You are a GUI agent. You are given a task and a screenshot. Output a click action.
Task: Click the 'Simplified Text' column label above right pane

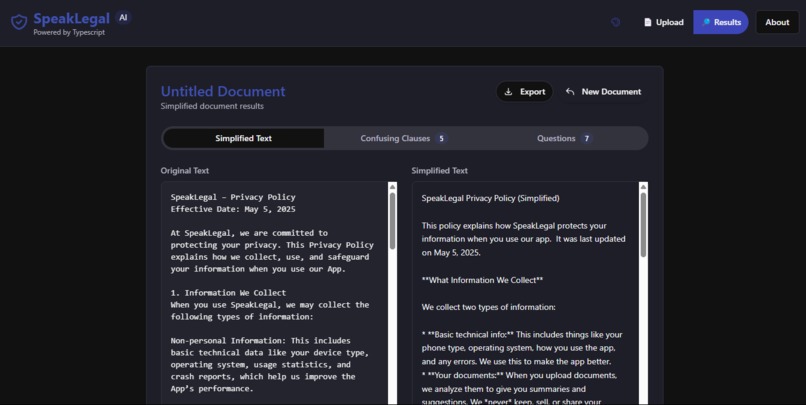point(439,171)
